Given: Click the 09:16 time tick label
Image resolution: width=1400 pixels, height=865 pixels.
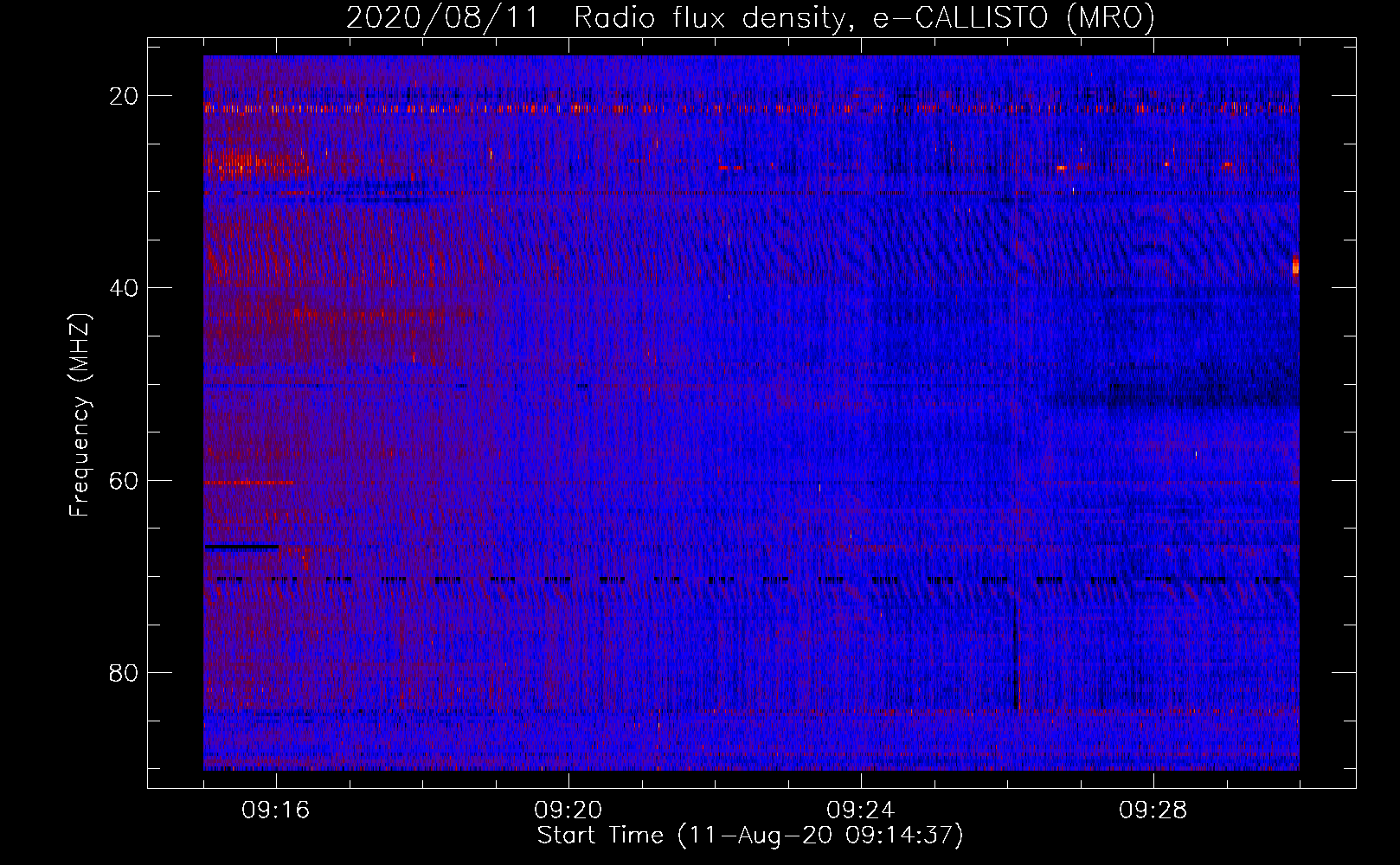Looking at the screenshot, I should [x=276, y=811].
